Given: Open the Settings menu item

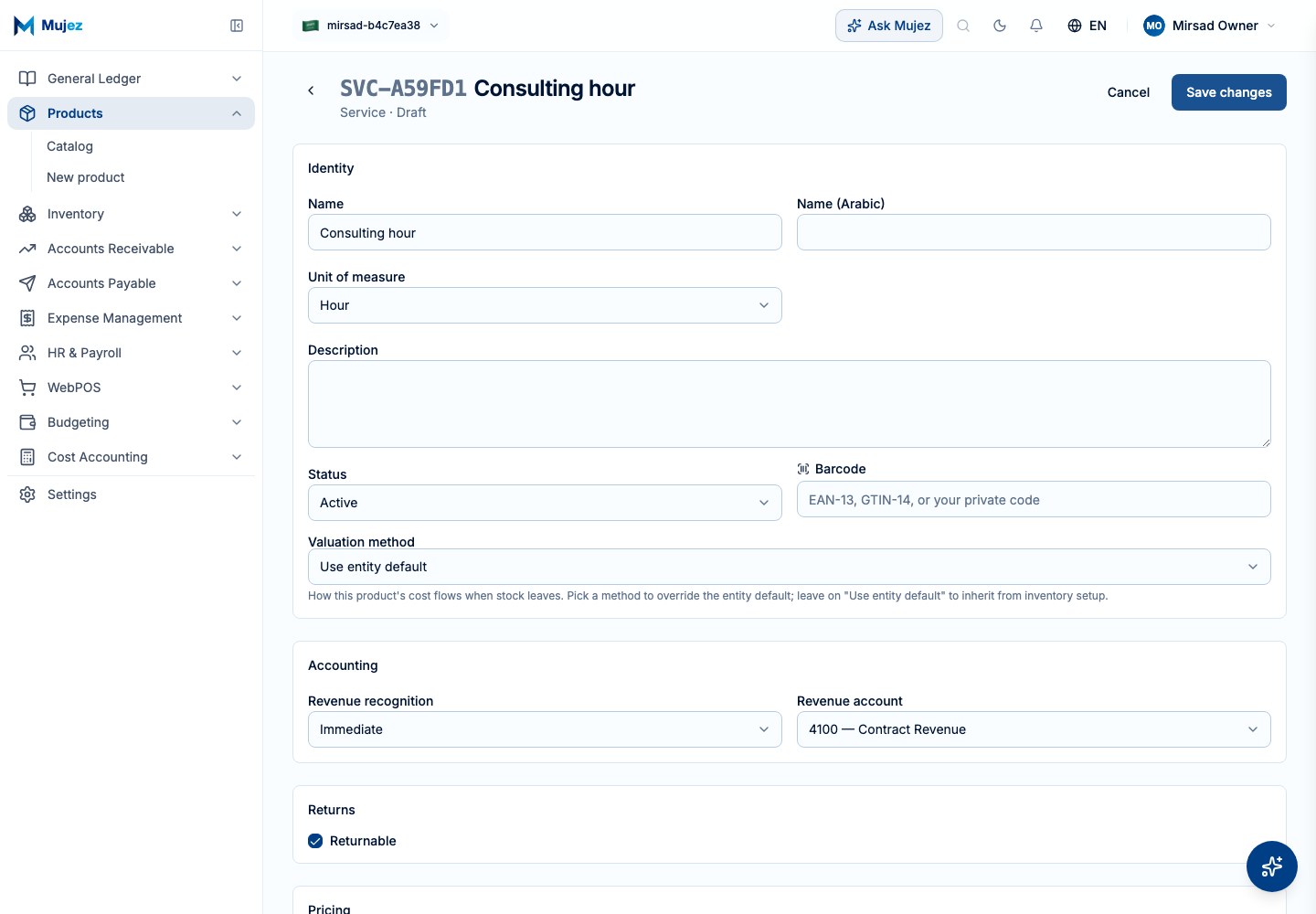Looking at the screenshot, I should 131,494.
